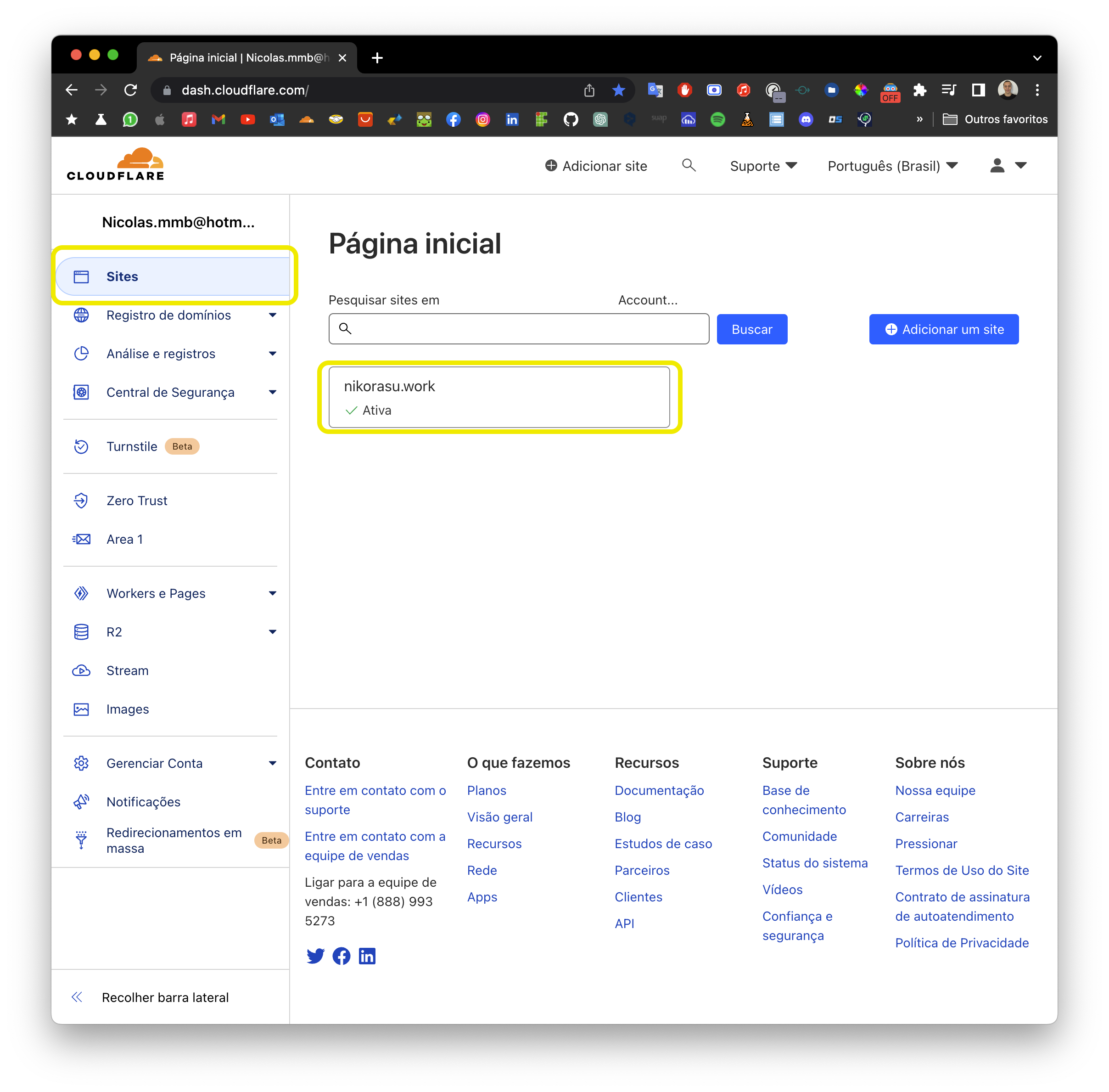The width and height of the screenshot is (1109, 1092).
Task: Open the new tab plus button
Action: pyautogui.click(x=377, y=57)
